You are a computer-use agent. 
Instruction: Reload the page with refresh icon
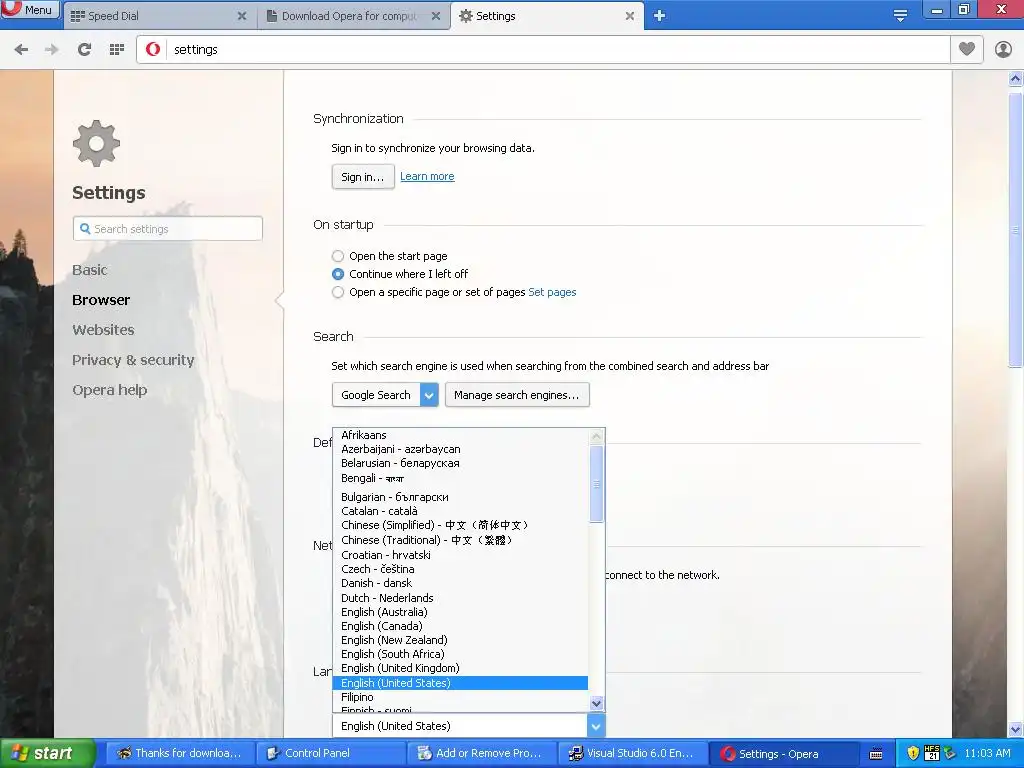click(x=84, y=49)
